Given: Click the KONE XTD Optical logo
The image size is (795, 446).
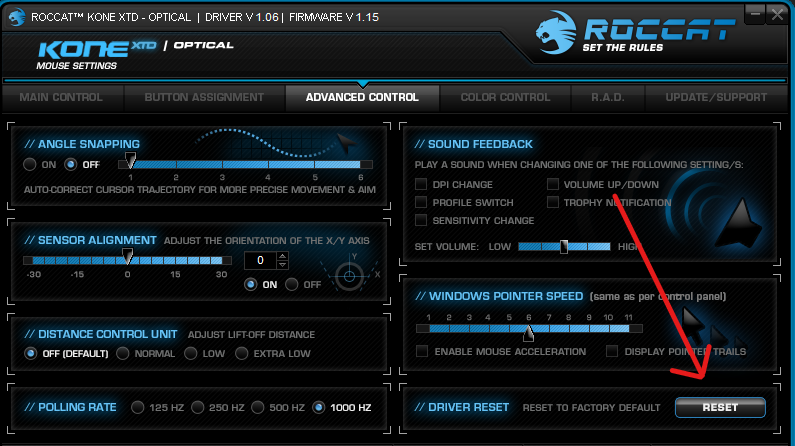Looking at the screenshot, I should click(x=136, y=49).
